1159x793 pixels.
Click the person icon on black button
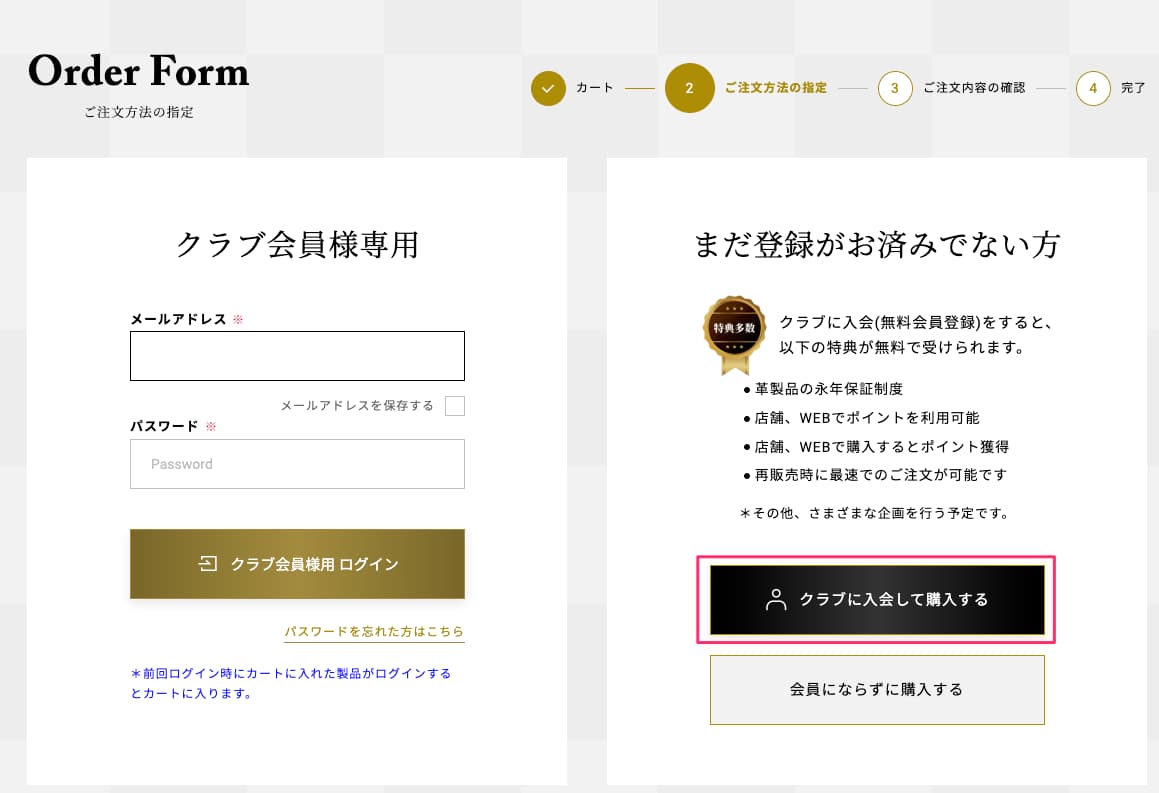pyautogui.click(x=776, y=599)
